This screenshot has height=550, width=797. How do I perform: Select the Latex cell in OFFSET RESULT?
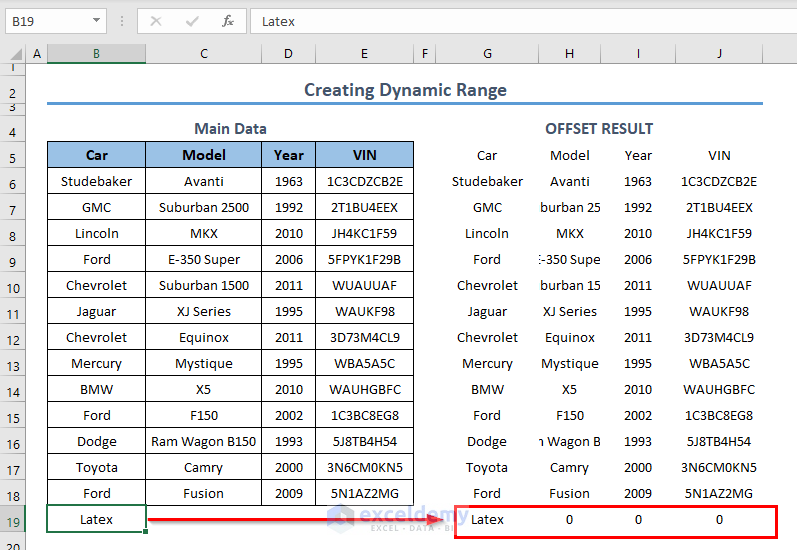click(487, 519)
